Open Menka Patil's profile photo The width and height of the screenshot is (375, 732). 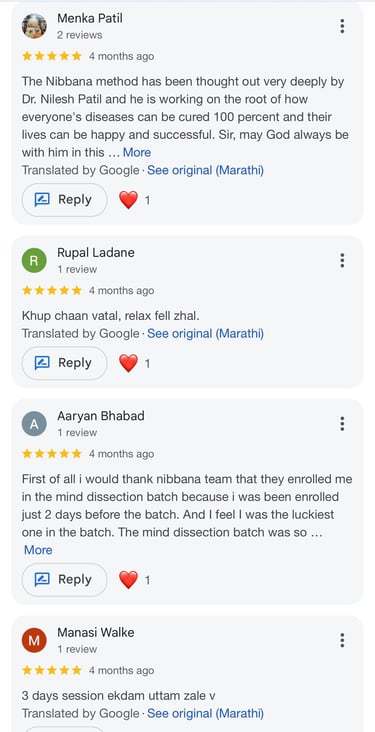tap(34, 26)
